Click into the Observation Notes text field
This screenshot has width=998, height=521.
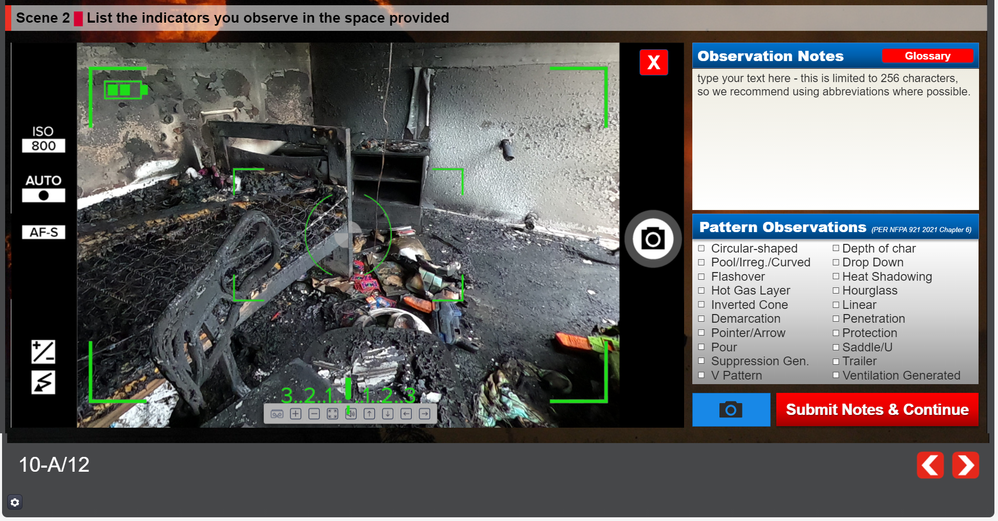coord(835,140)
